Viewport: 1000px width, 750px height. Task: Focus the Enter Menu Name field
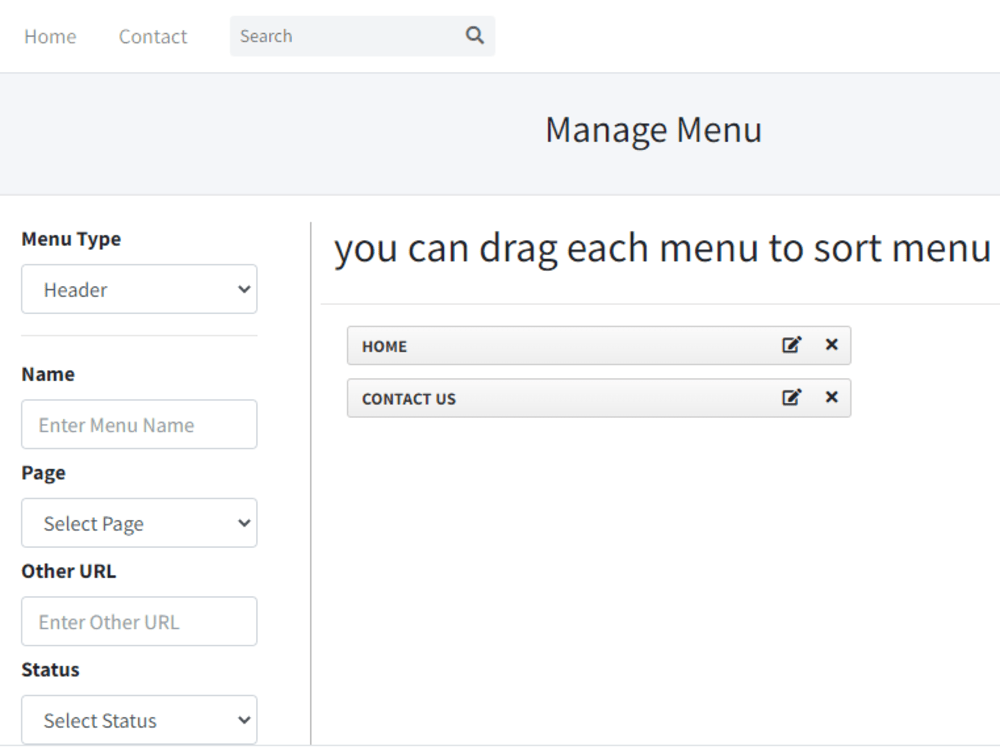[x=139, y=424]
